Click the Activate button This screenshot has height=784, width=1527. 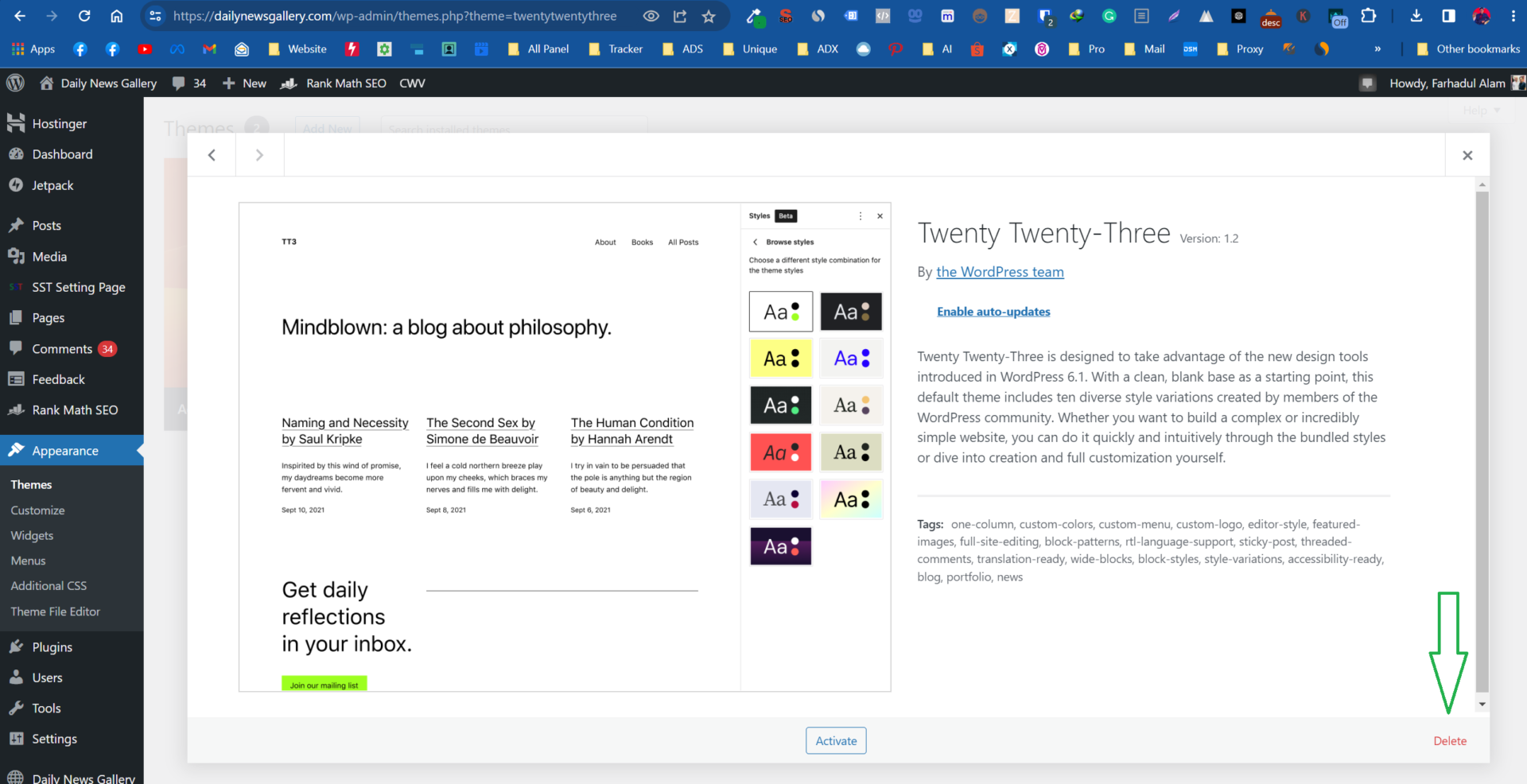(836, 741)
